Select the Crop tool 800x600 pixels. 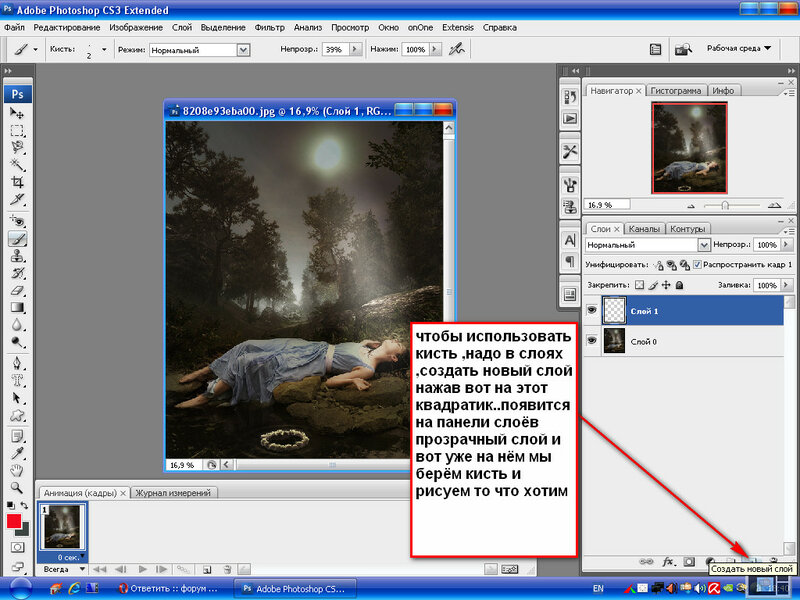[17, 182]
